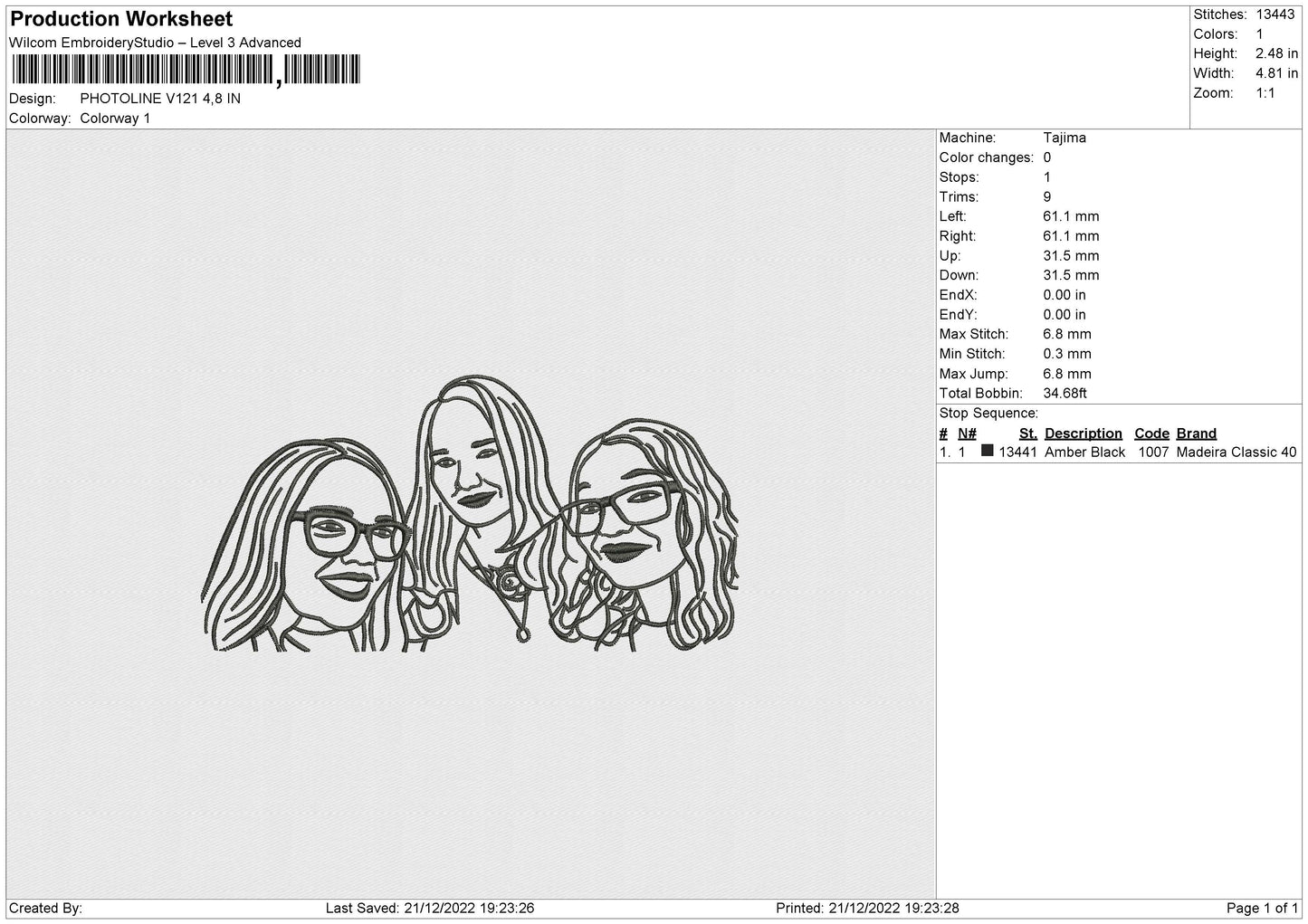Click the embroidery portrait design preview
The height and width of the screenshot is (924, 1308).
(469, 513)
